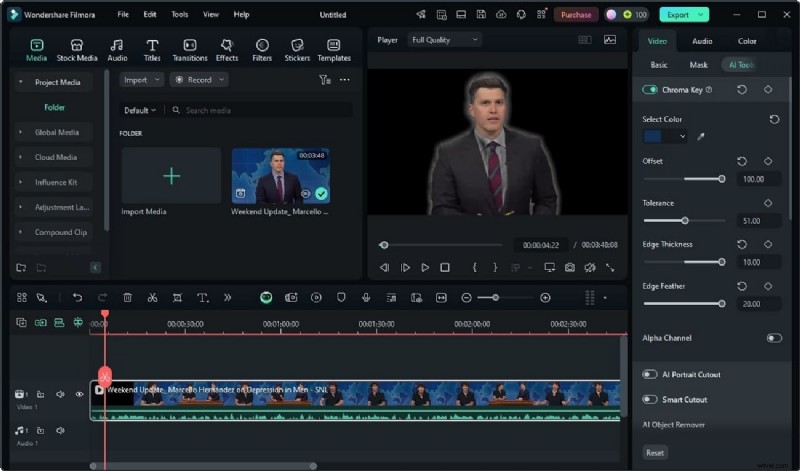Open the Tools menu
This screenshot has width=800, height=471.
coord(179,15)
